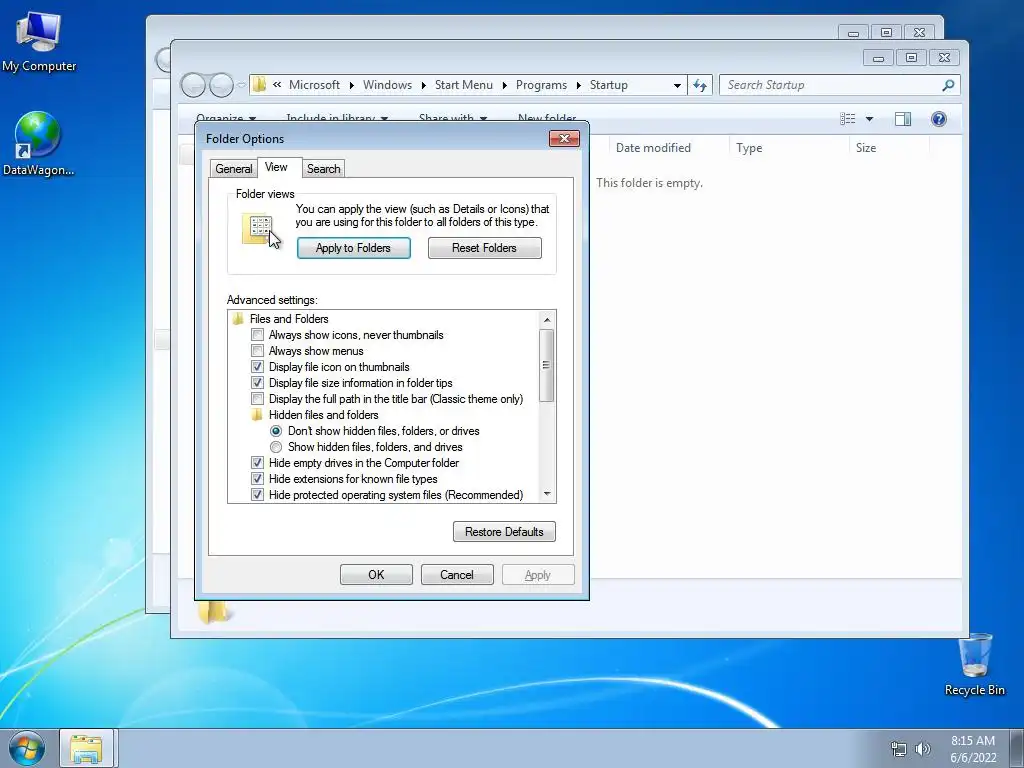Click the folder icon in details pane
Screen dimensions: 1024x768
(214, 611)
